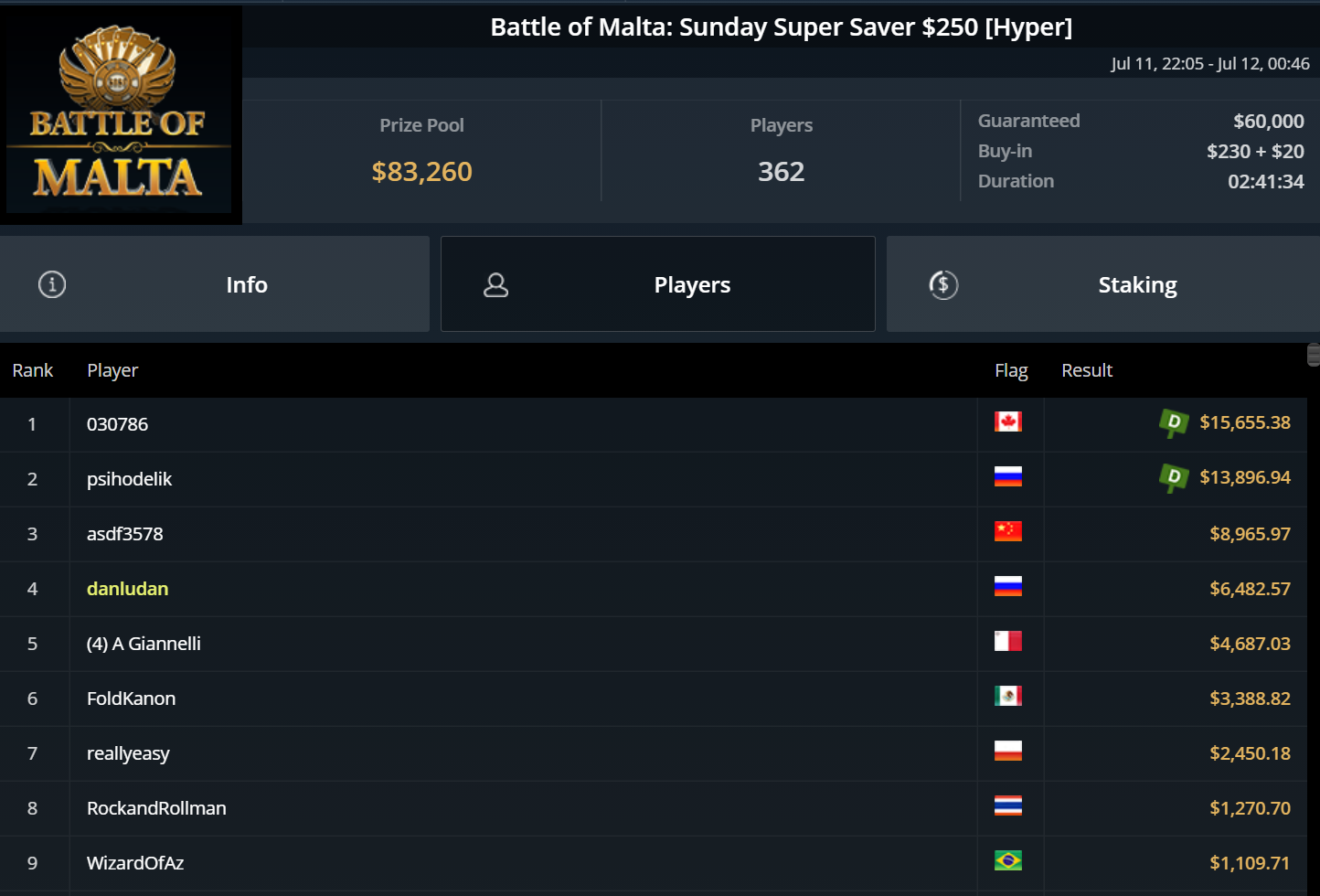Click the Rank column header
Screen dimensions: 1320x896
pyautogui.click(x=33, y=370)
